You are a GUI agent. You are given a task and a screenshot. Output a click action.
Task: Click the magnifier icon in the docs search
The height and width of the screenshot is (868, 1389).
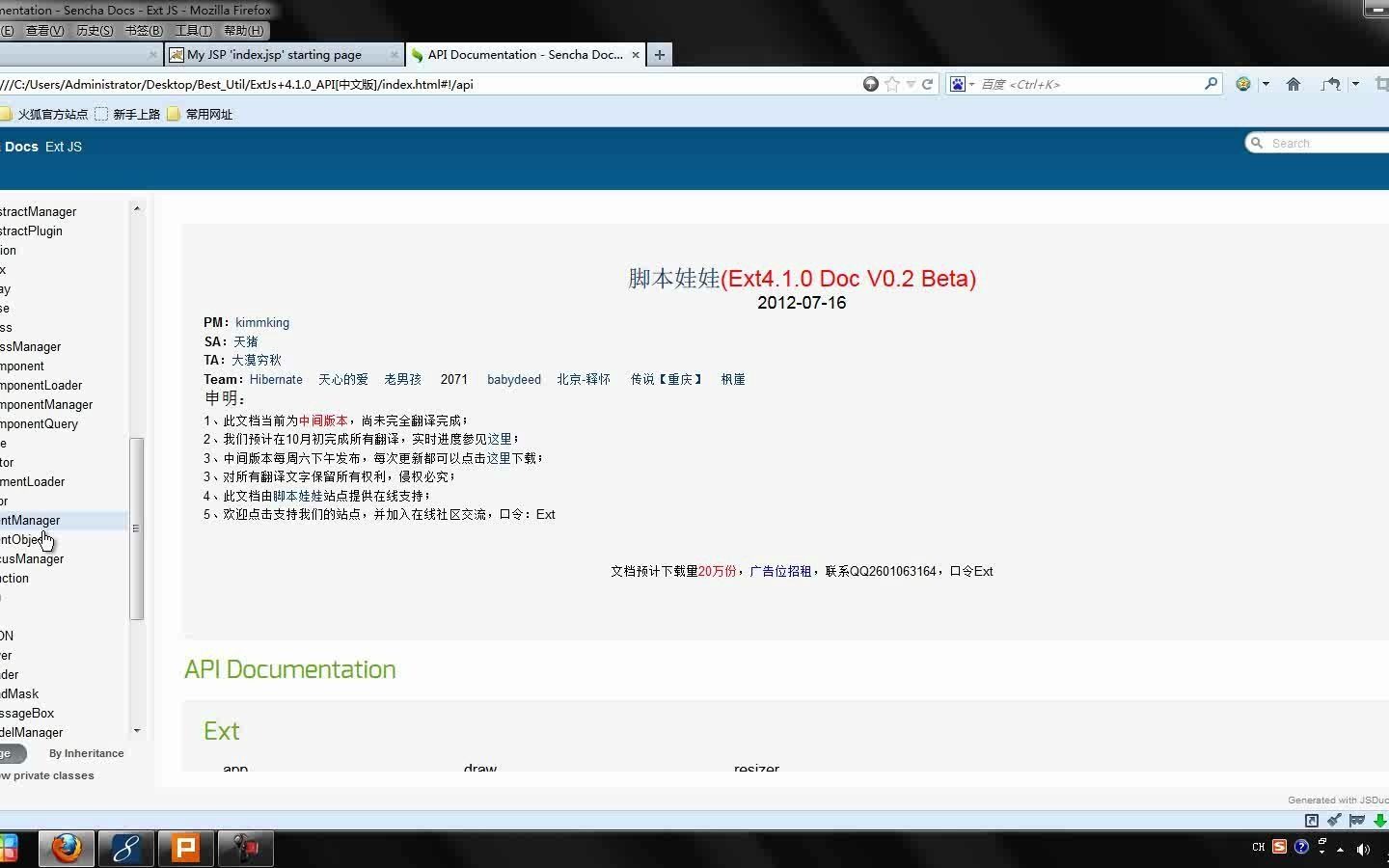1256,143
